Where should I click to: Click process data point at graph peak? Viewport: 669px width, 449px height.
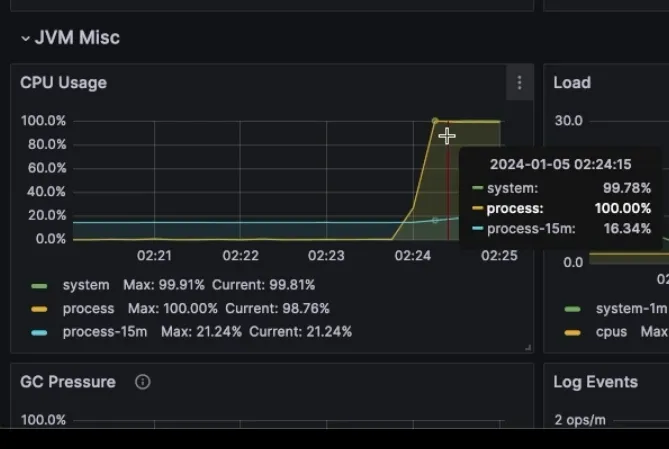435,121
